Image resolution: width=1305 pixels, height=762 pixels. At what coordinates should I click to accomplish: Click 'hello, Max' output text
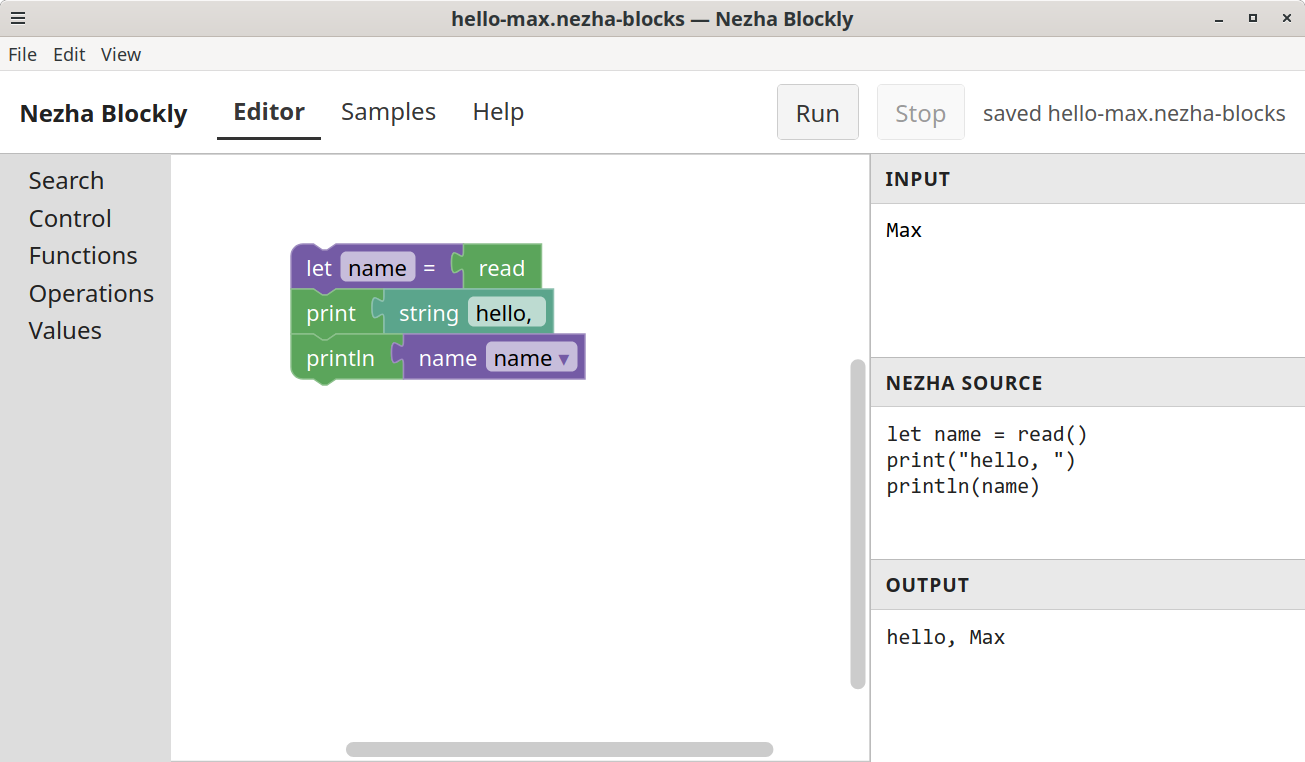(x=946, y=638)
